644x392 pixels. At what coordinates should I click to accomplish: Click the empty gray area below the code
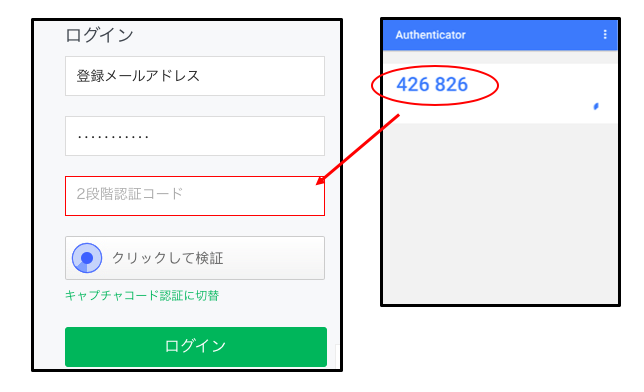click(500, 213)
